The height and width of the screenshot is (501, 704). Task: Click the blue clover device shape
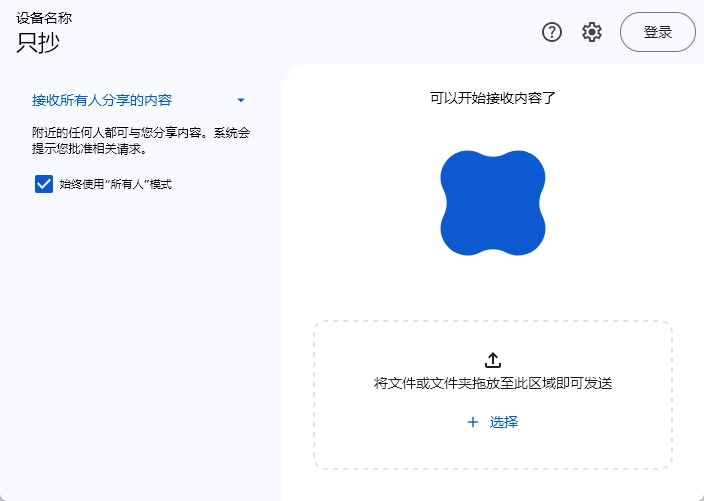(x=493, y=203)
